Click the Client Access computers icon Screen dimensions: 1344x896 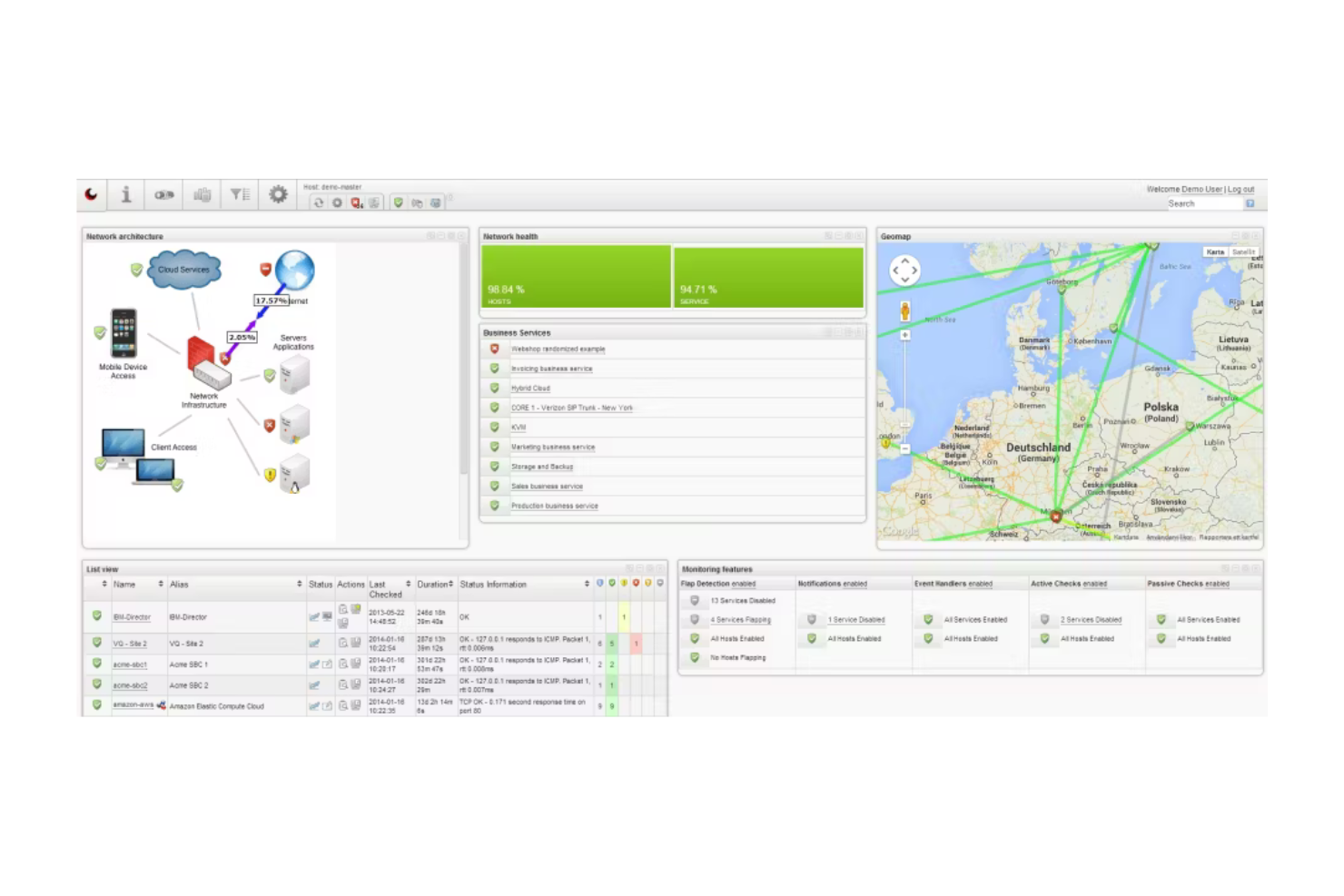tap(138, 457)
